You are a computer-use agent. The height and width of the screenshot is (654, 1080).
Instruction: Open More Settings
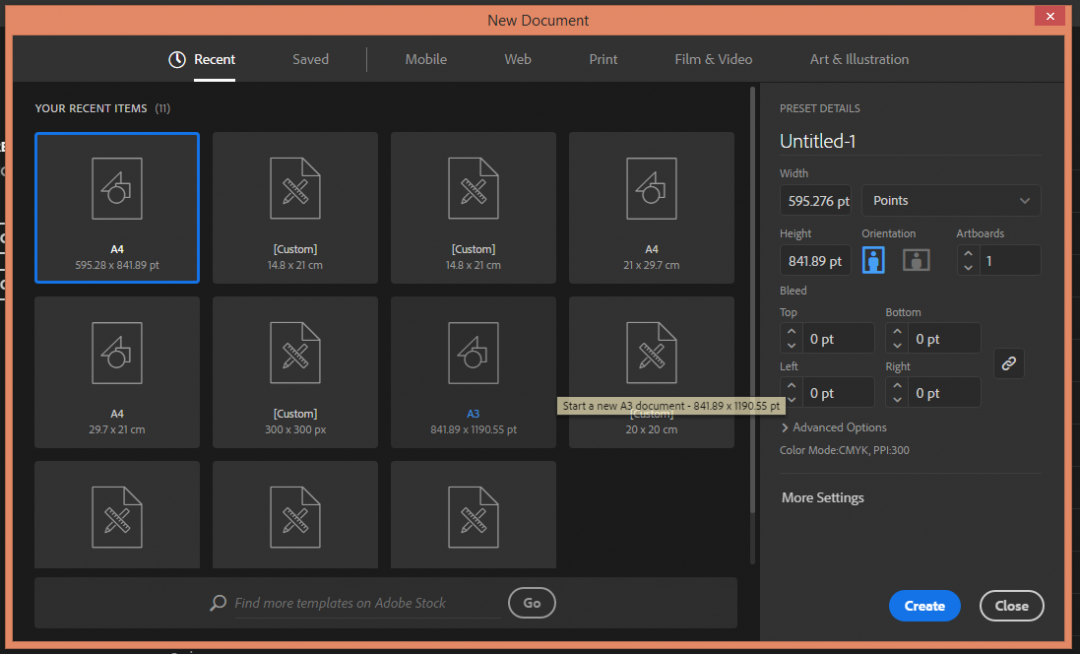click(x=822, y=498)
